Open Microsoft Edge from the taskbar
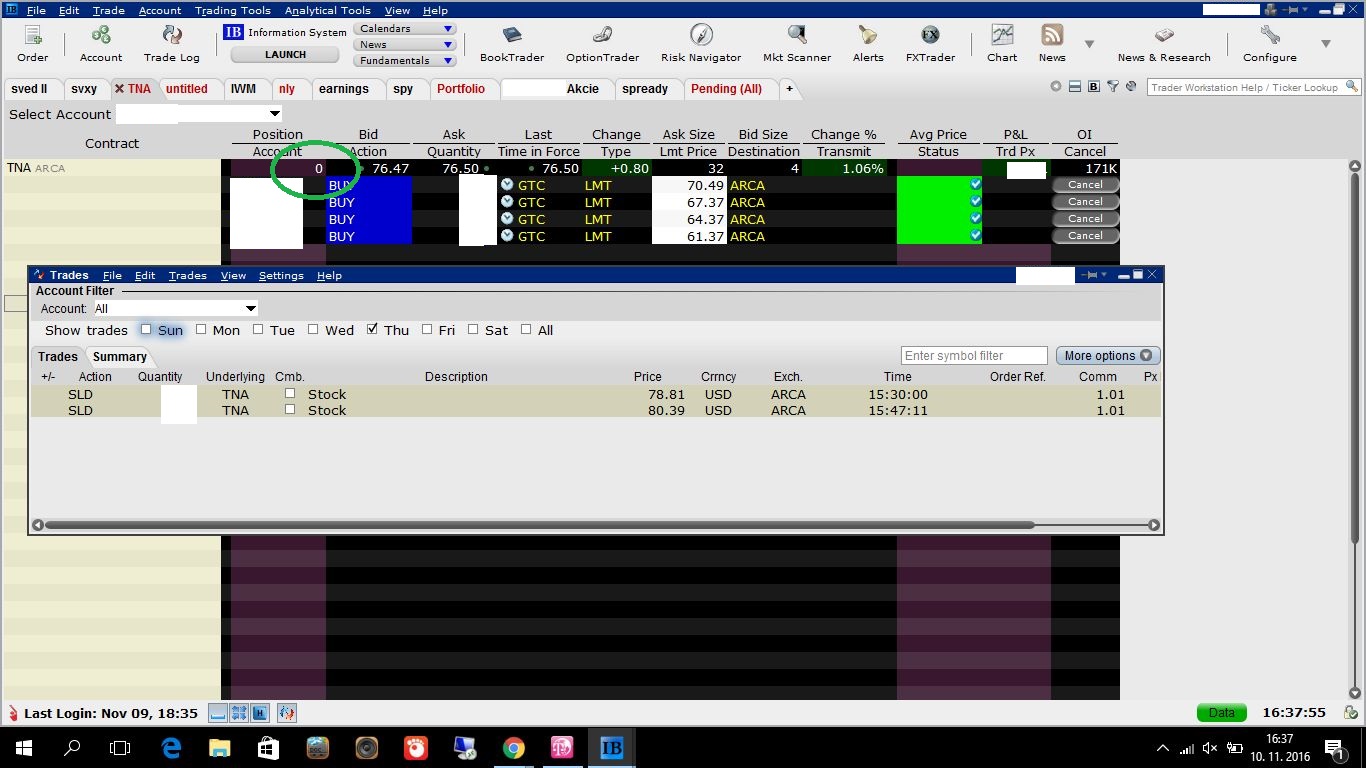The image size is (1366, 768). 171,748
